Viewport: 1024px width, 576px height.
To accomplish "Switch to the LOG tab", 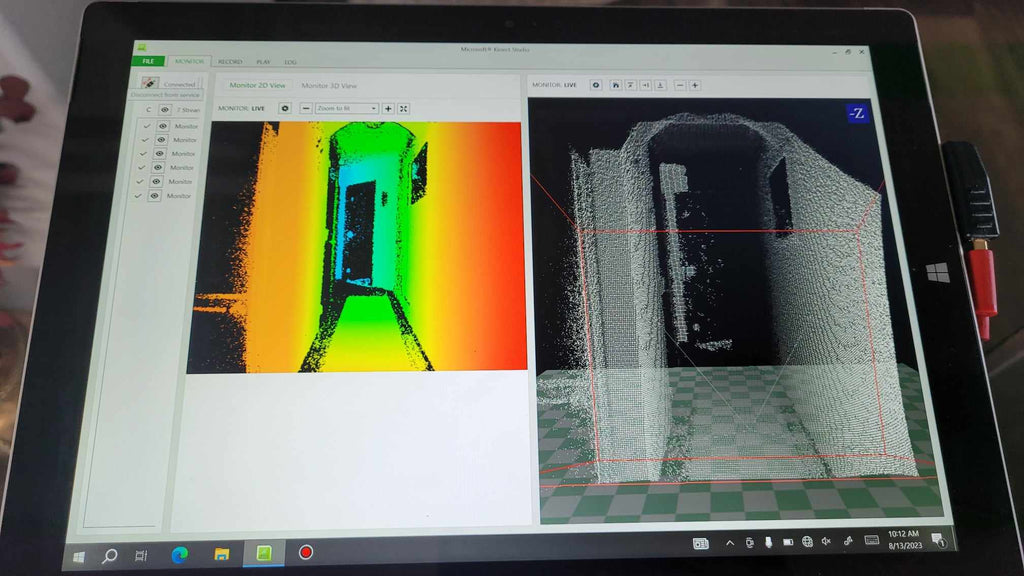I will 290,62.
